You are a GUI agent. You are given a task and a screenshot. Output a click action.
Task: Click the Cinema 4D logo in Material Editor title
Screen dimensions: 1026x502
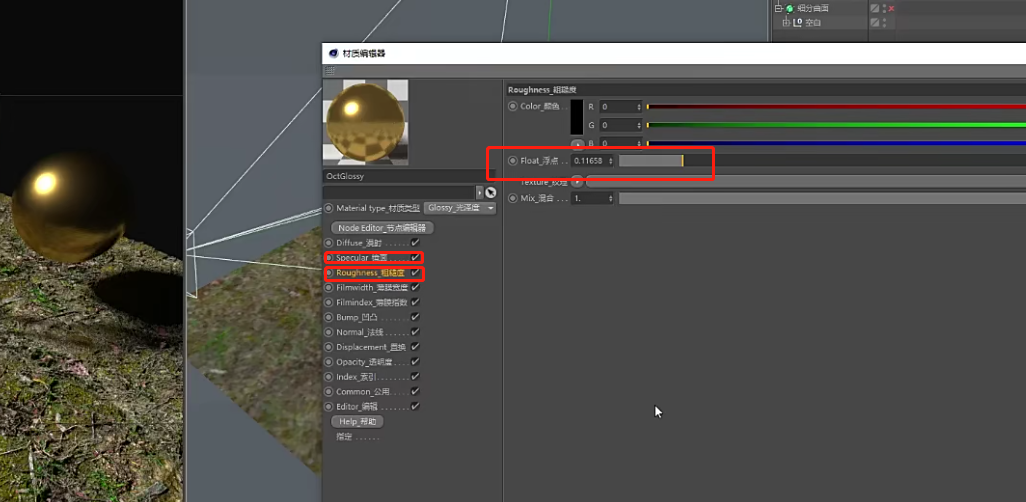[x=334, y=53]
